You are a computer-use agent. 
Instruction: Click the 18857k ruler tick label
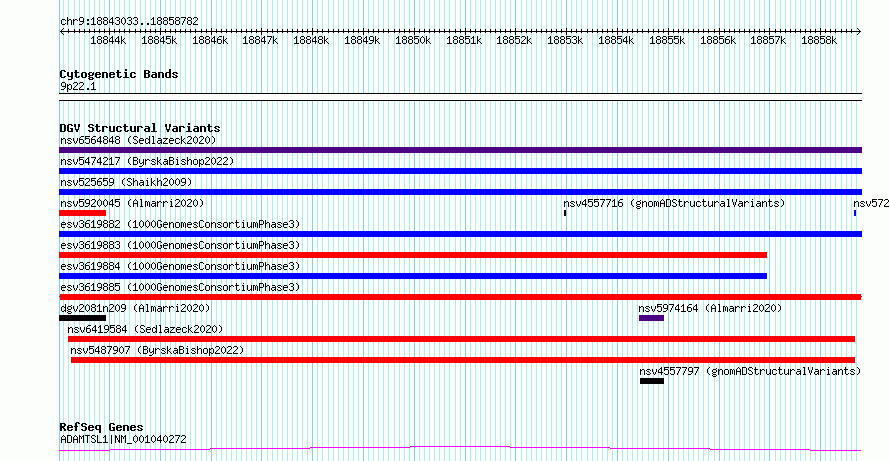[769, 41]
